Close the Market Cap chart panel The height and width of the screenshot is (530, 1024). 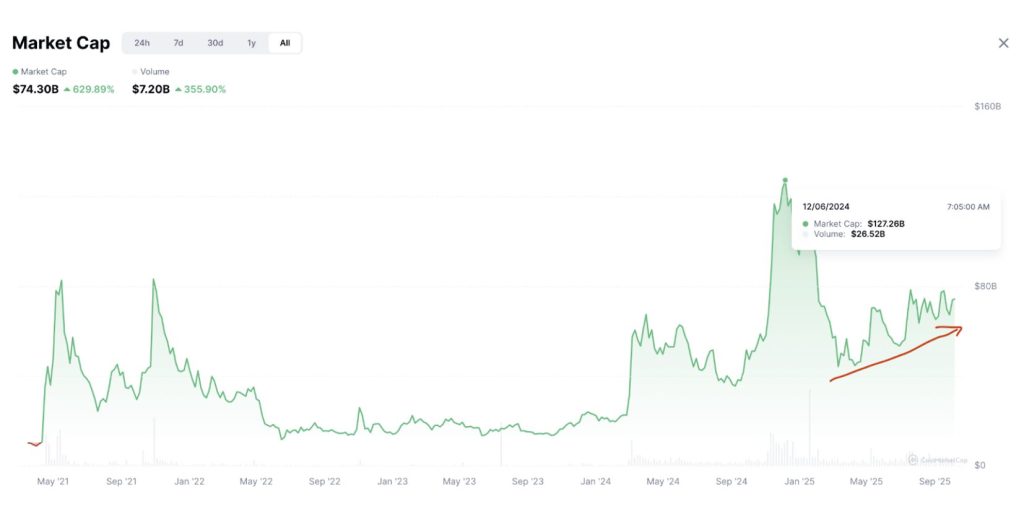click(1003, 43)
